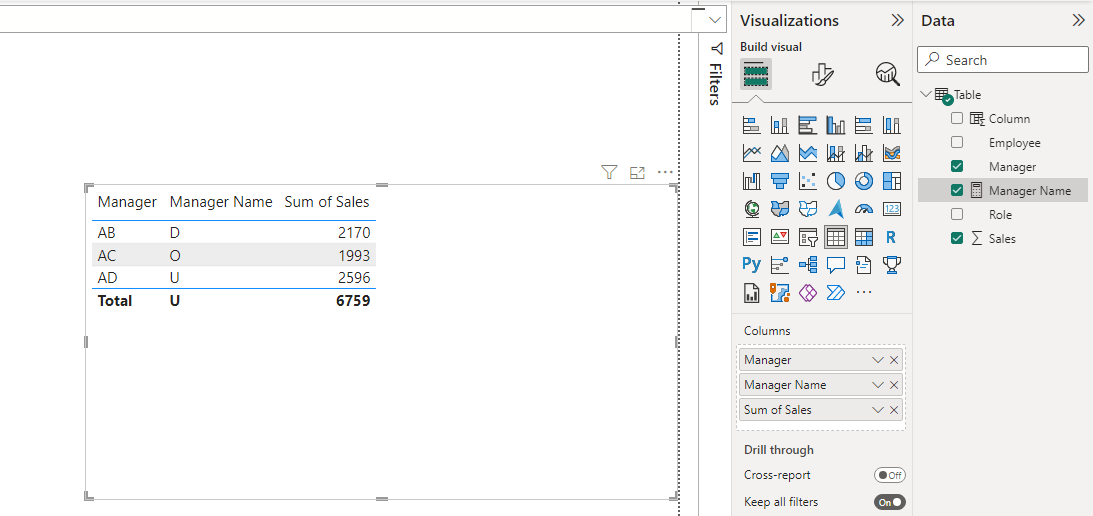Insert a Treemap visual

pos(892,181)
